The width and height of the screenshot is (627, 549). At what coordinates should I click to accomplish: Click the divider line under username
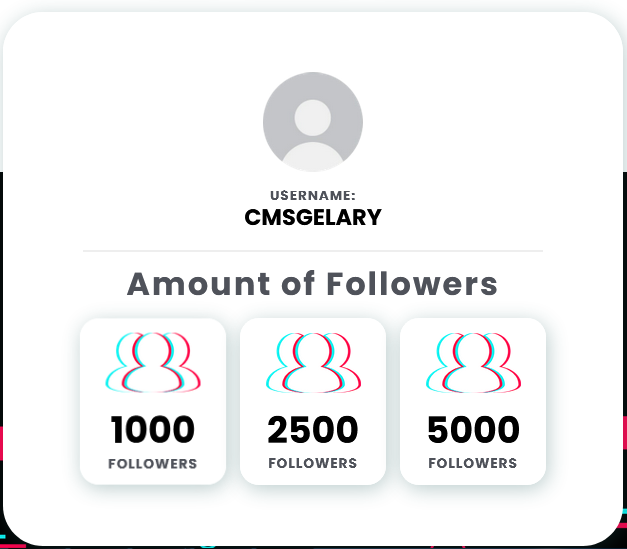coord(313,250)
